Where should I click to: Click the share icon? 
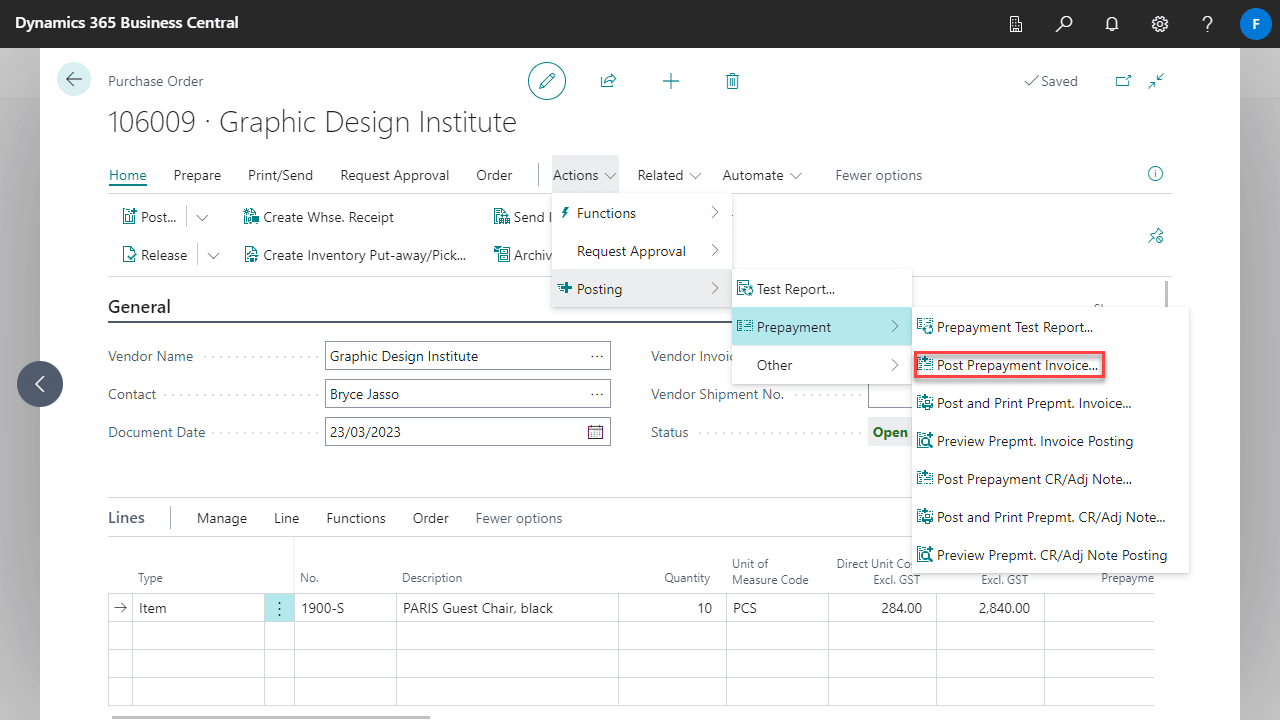click(608, 81)
